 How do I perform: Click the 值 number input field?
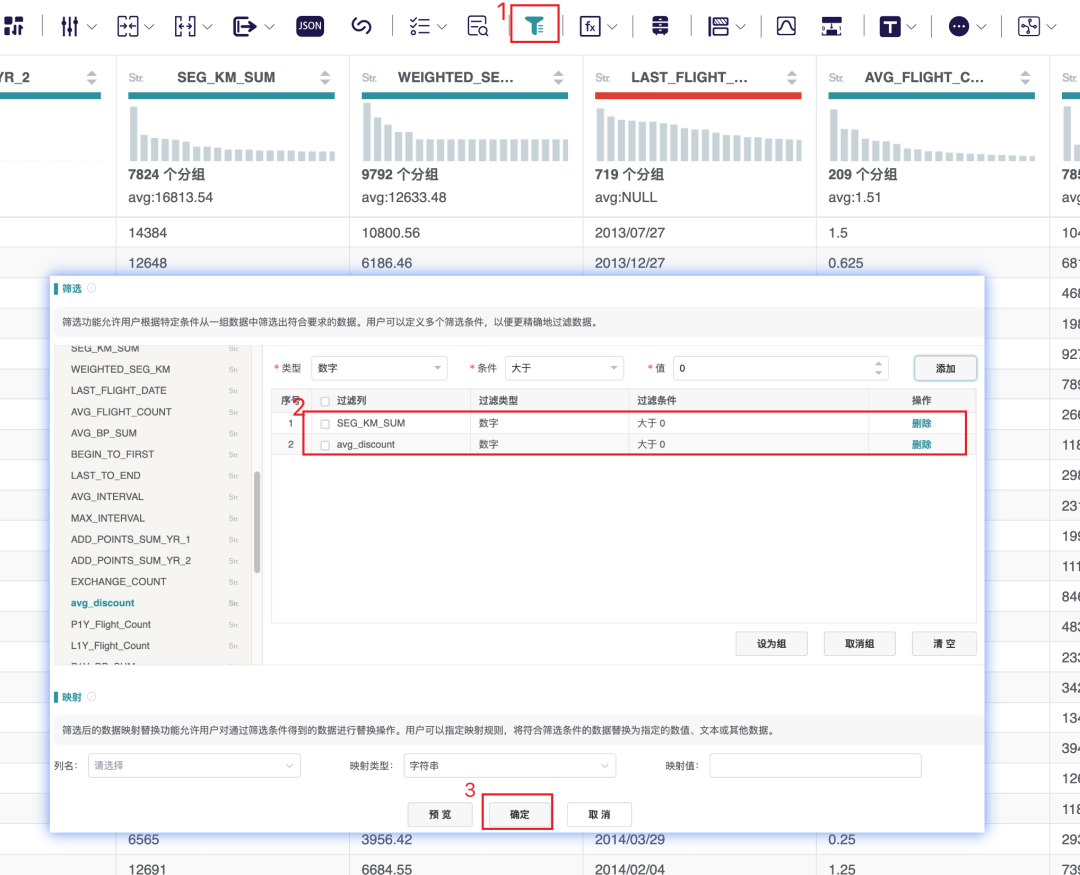pos(780,368)
